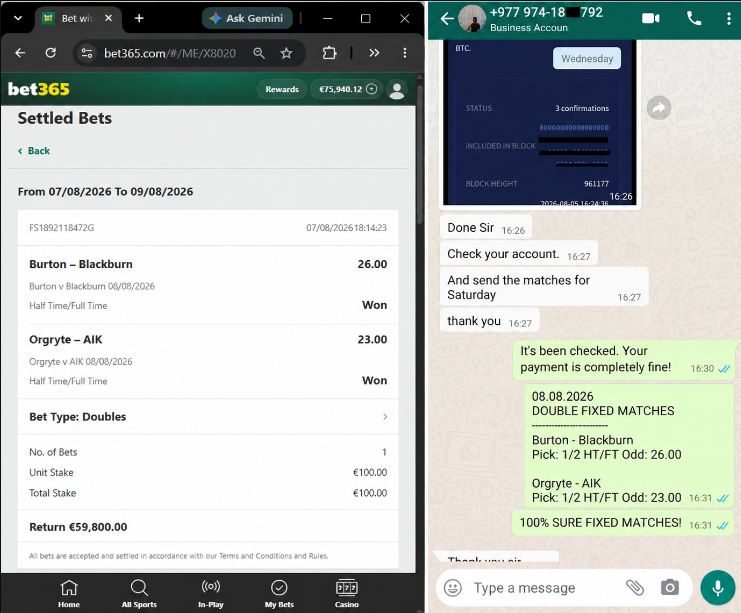Open the browser extensions puzzle icon
Screen dimensions: 741x613
pos(329,53)
